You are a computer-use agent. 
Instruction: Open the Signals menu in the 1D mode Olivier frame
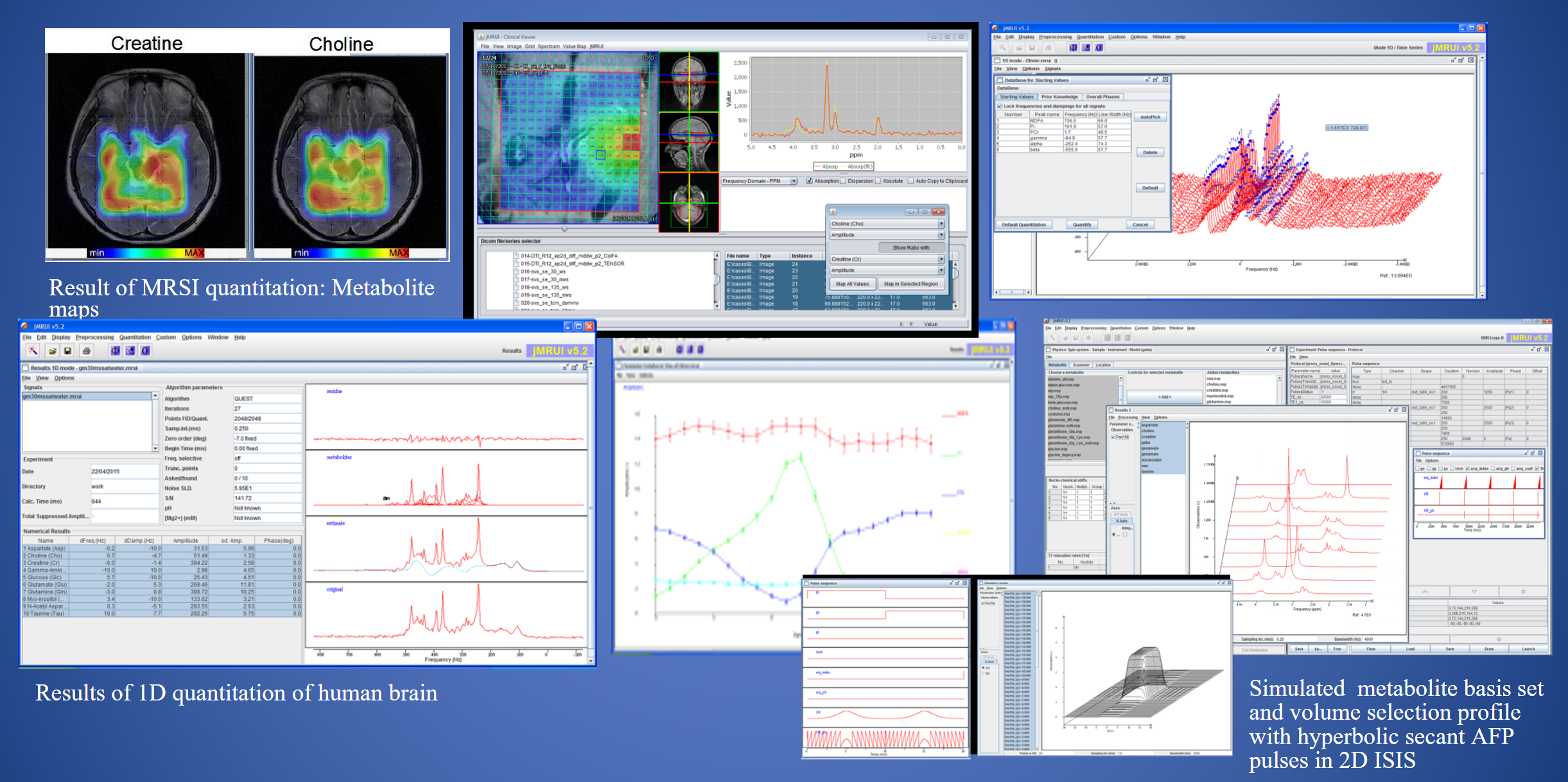point(1052,69)
